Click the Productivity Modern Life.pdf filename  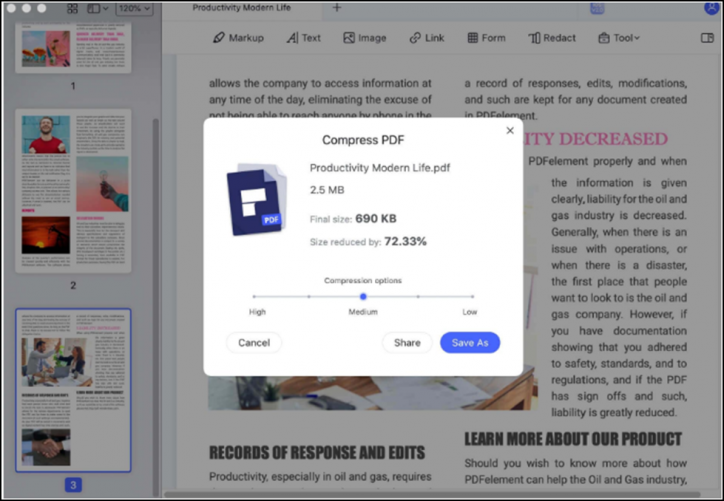pyautogui.click(x=380, y=168)
